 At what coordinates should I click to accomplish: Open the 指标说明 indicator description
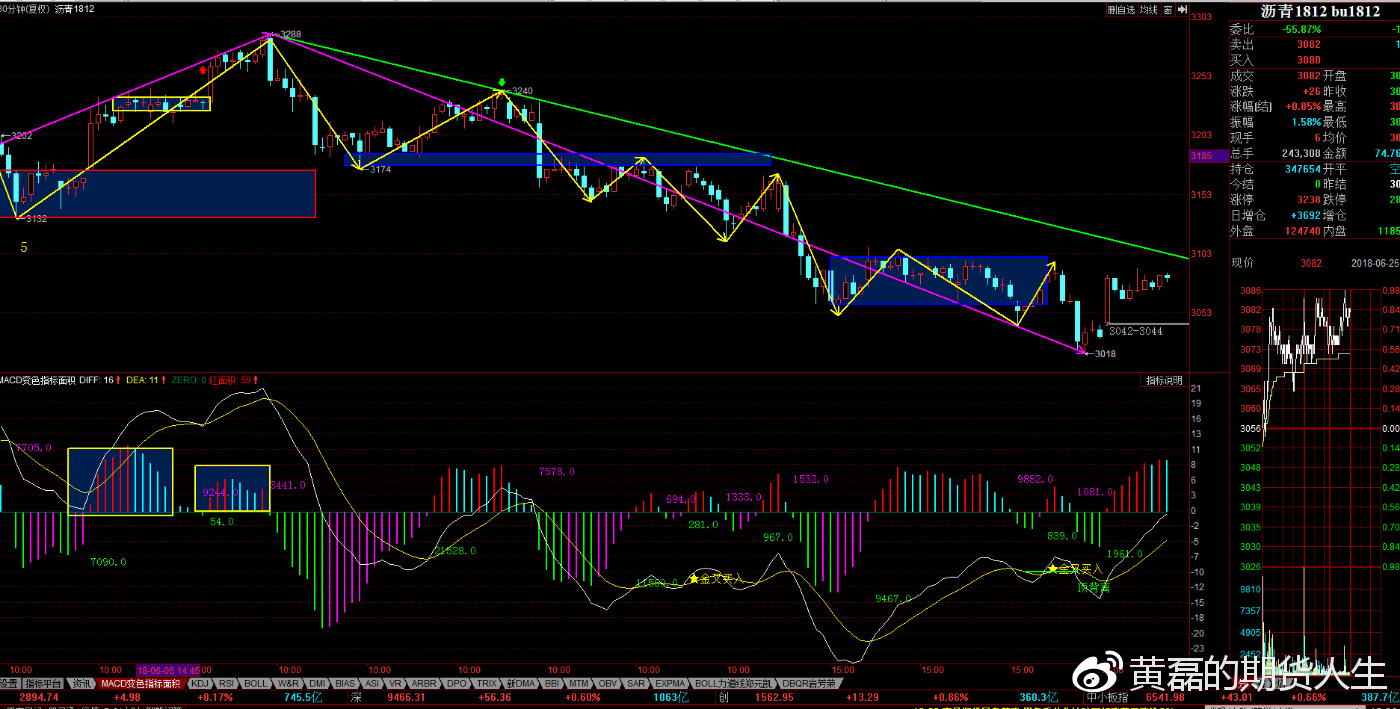[1165, 381]
